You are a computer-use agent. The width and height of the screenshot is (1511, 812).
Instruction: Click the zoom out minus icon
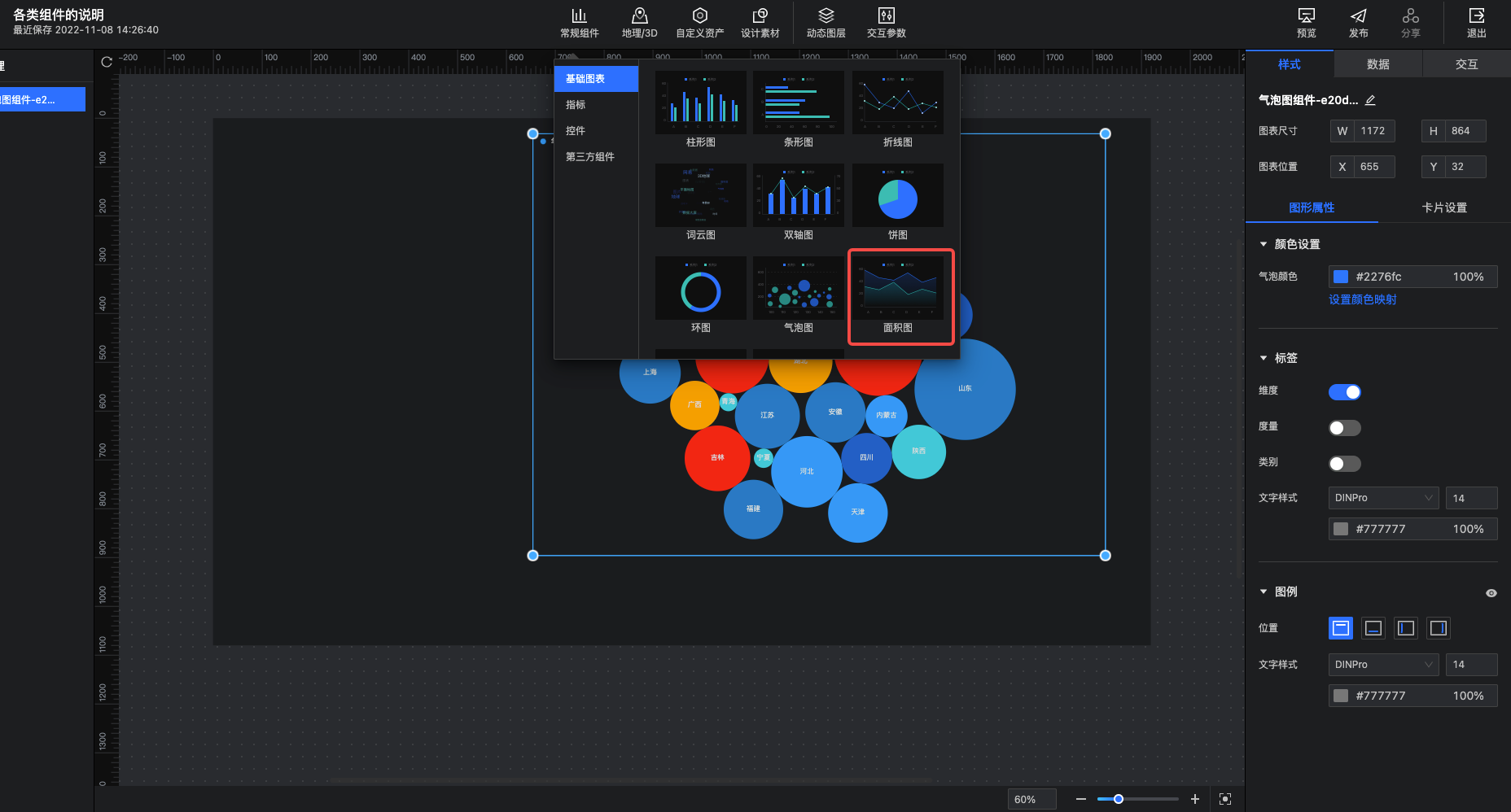click(x=1080, y=799)
